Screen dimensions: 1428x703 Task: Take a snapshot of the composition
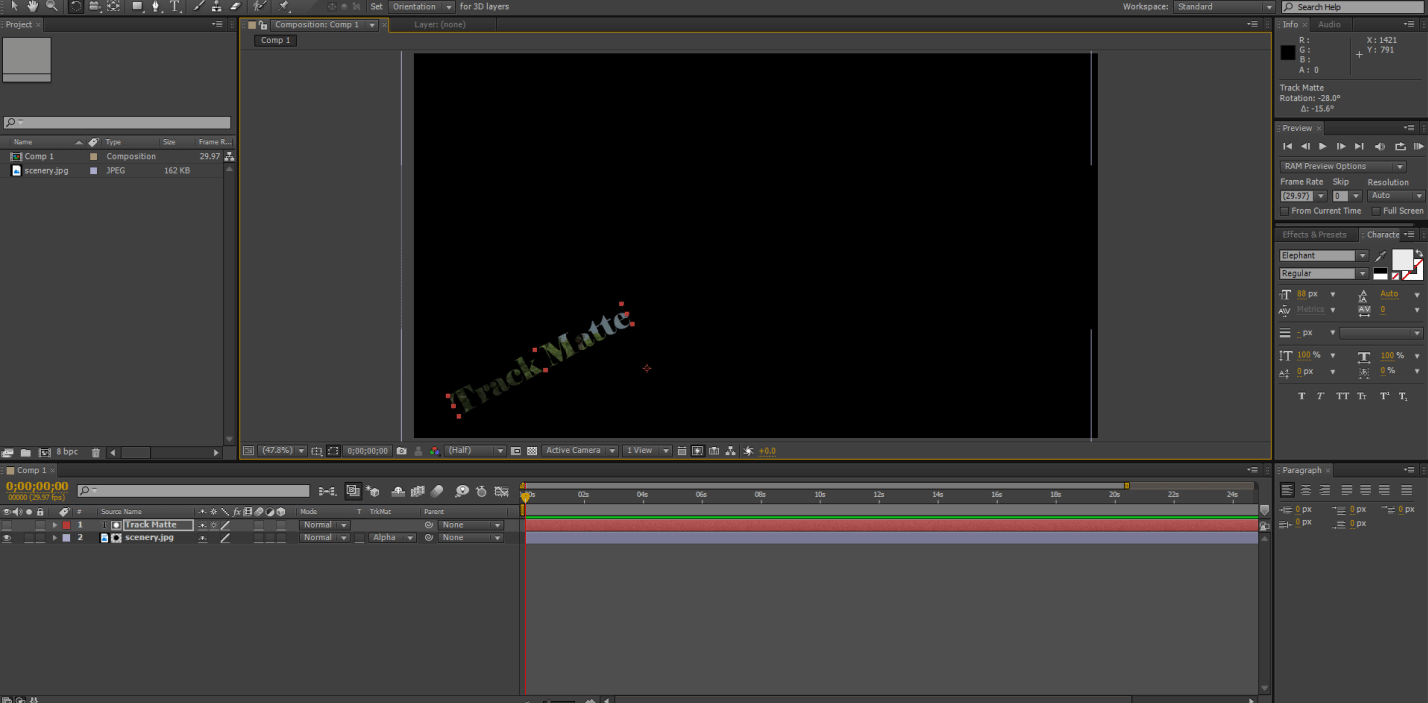pyautogui.click(x=402, y=451)
